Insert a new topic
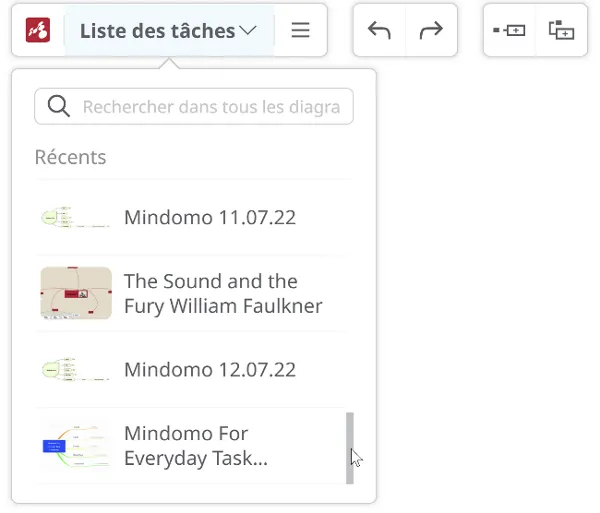The width and height of the screenshot is (600, 513). pyautogui.click(x=510, y=31)
